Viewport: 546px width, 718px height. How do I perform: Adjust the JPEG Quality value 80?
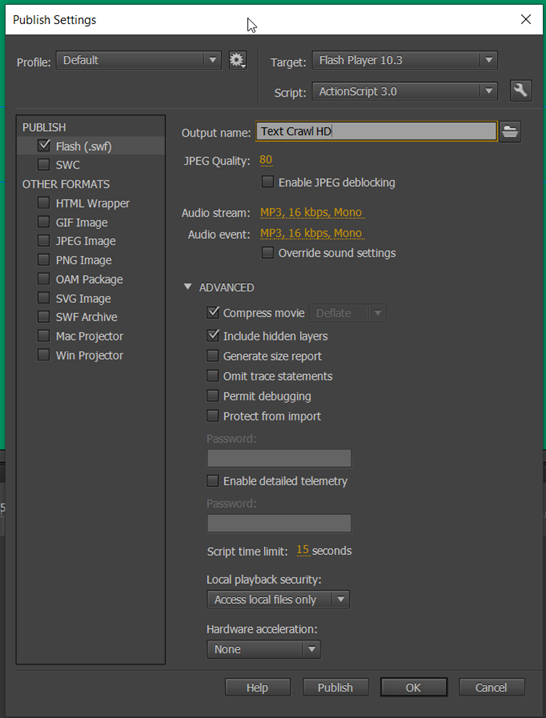click(x=266, y=160)
